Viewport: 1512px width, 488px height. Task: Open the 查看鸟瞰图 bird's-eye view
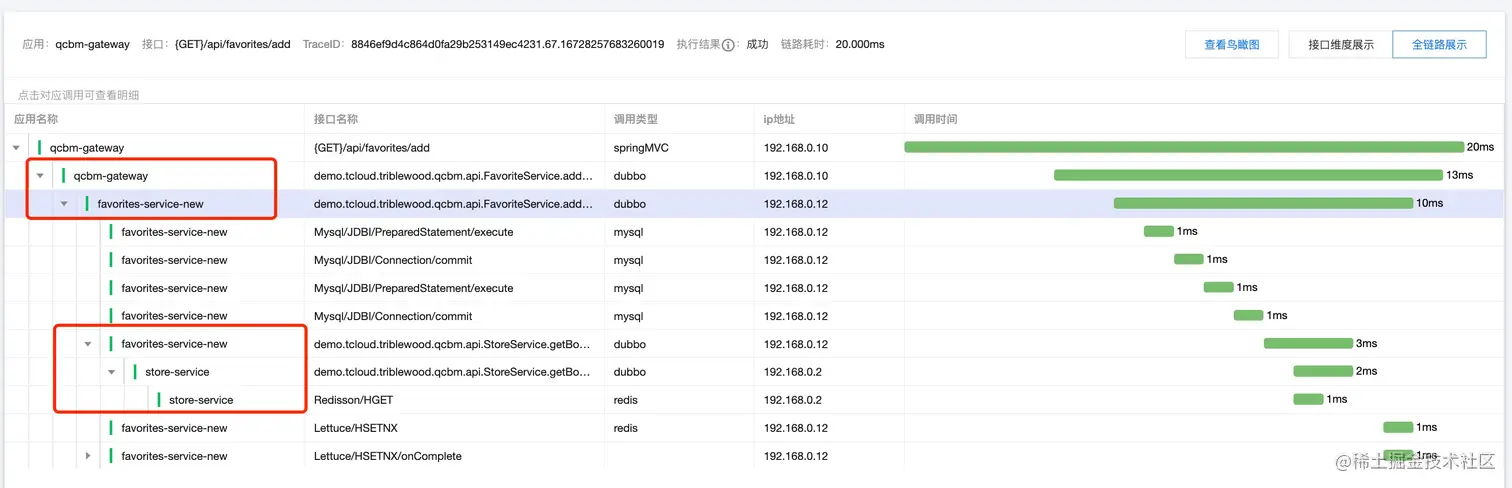click(1232, 45)
